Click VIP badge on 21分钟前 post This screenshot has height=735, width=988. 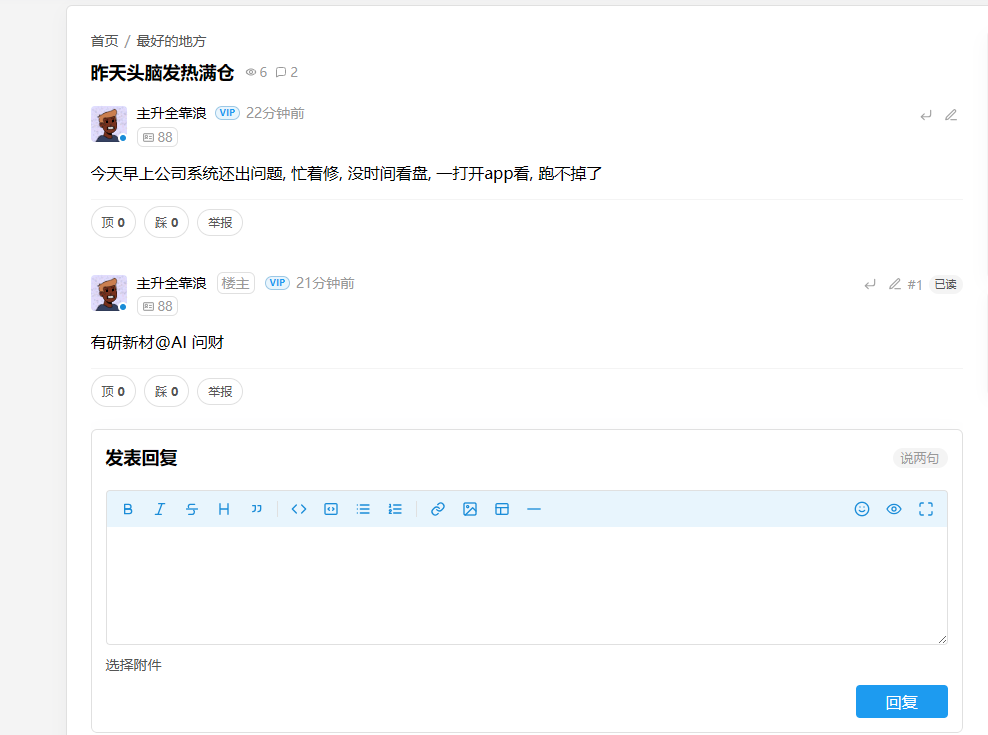(x=277, y=283)
